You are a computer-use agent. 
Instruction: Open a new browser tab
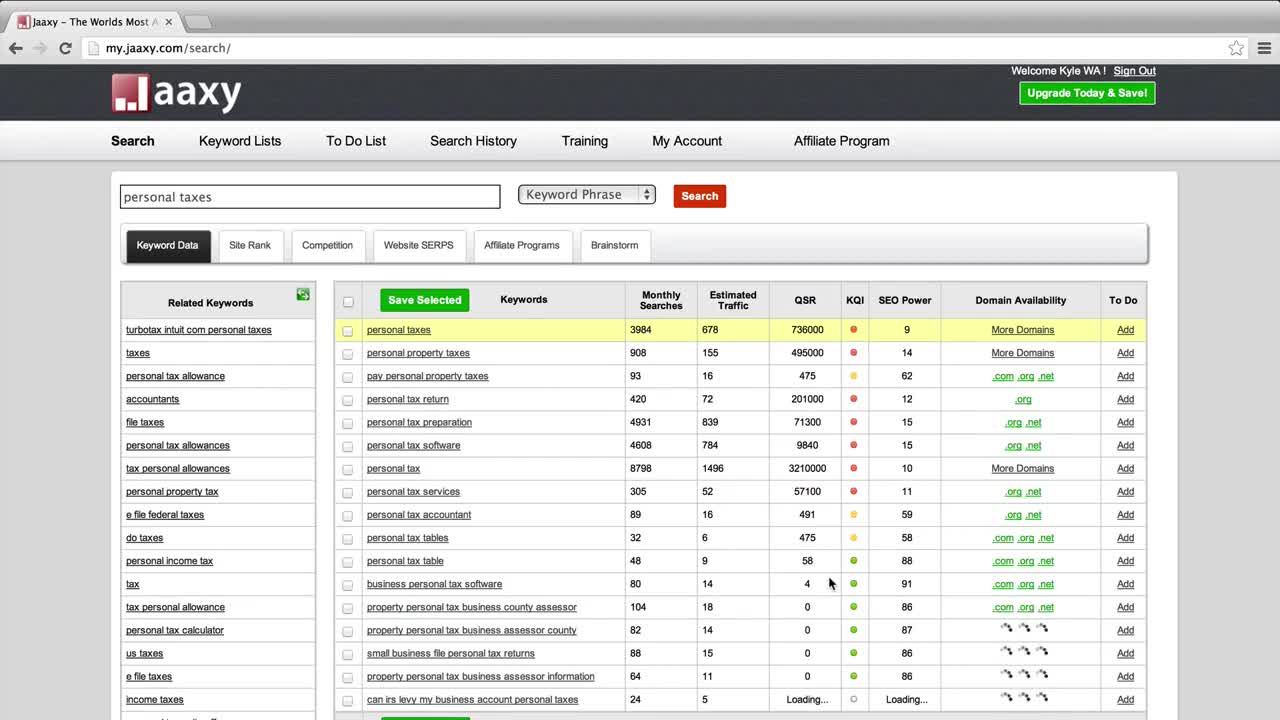pyautogui.click(x=197, y=22)
